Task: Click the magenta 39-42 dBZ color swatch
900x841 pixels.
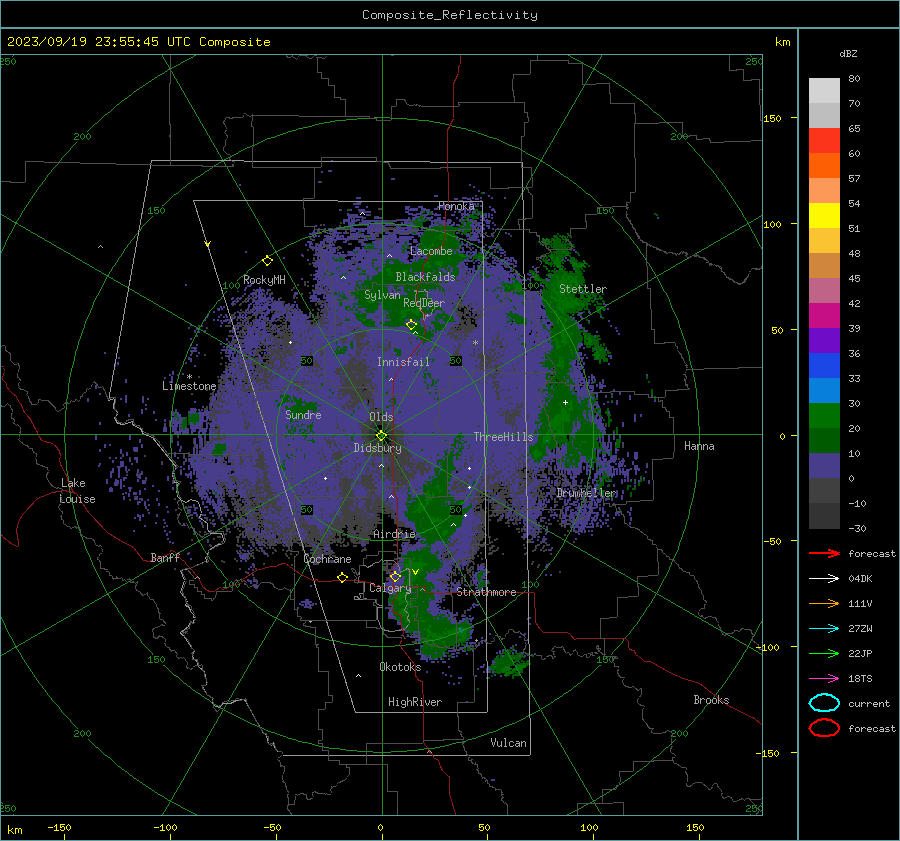Action: (824, 316)
